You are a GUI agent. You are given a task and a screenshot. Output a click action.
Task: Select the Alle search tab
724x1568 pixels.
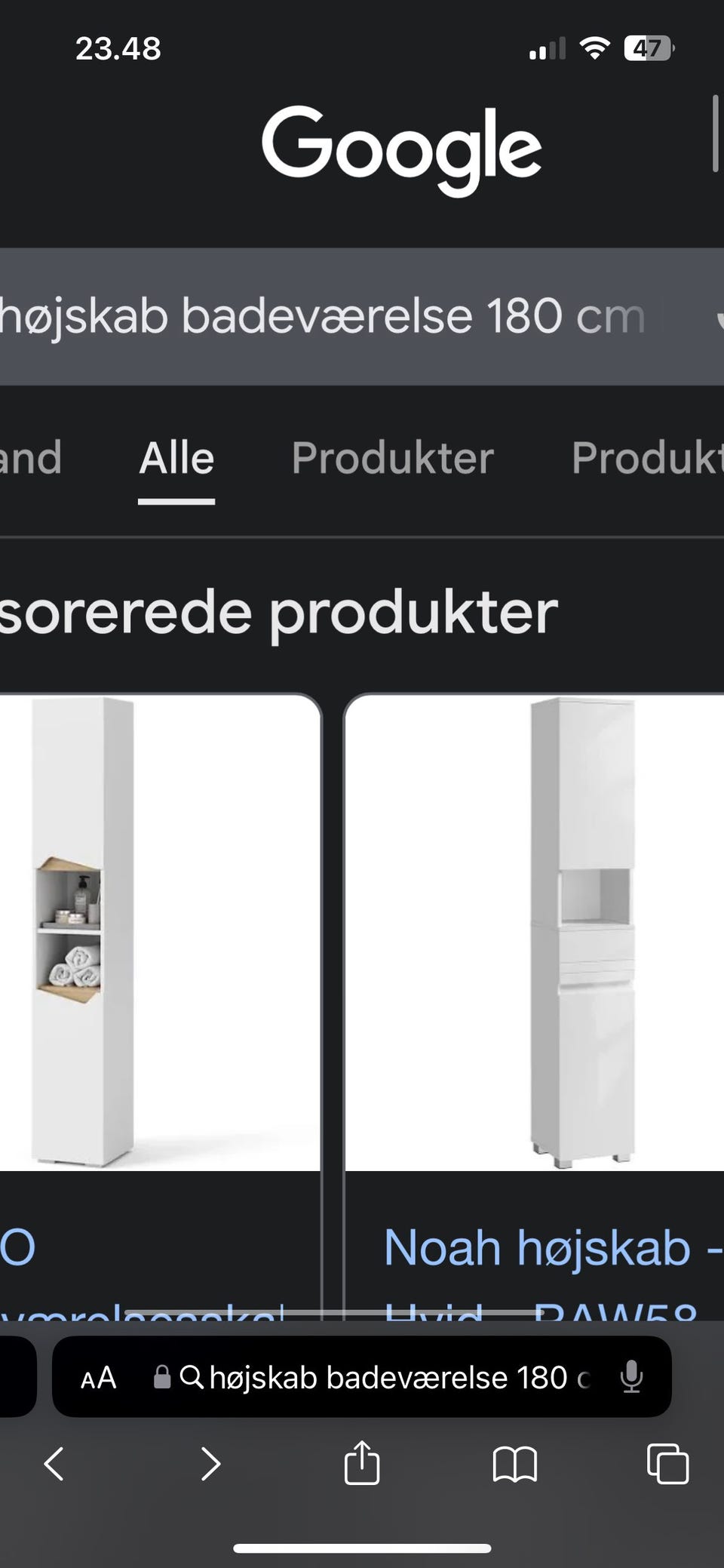[x=176, y=458]
